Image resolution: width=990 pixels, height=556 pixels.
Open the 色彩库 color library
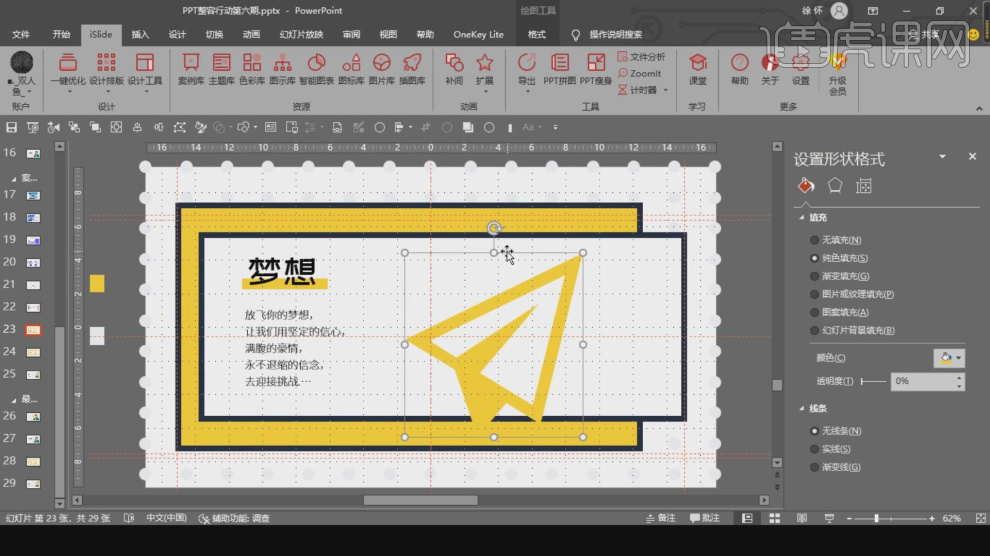252,69
